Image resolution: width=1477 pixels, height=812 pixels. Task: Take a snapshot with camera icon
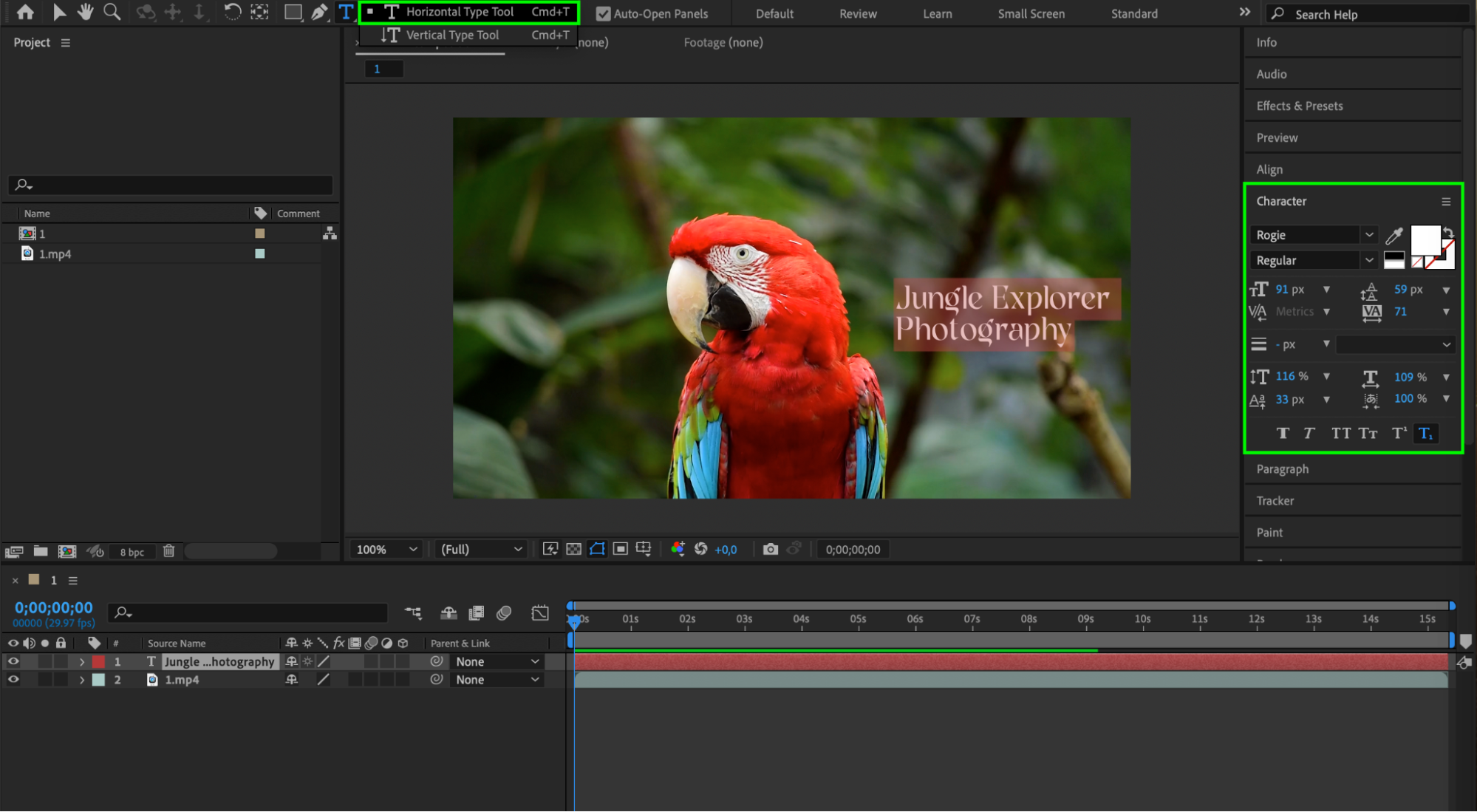click(770, 549)
